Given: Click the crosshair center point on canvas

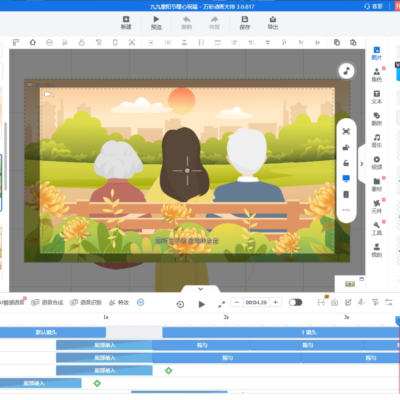Looking at the screenshot, I should click(x=187, y=171).
